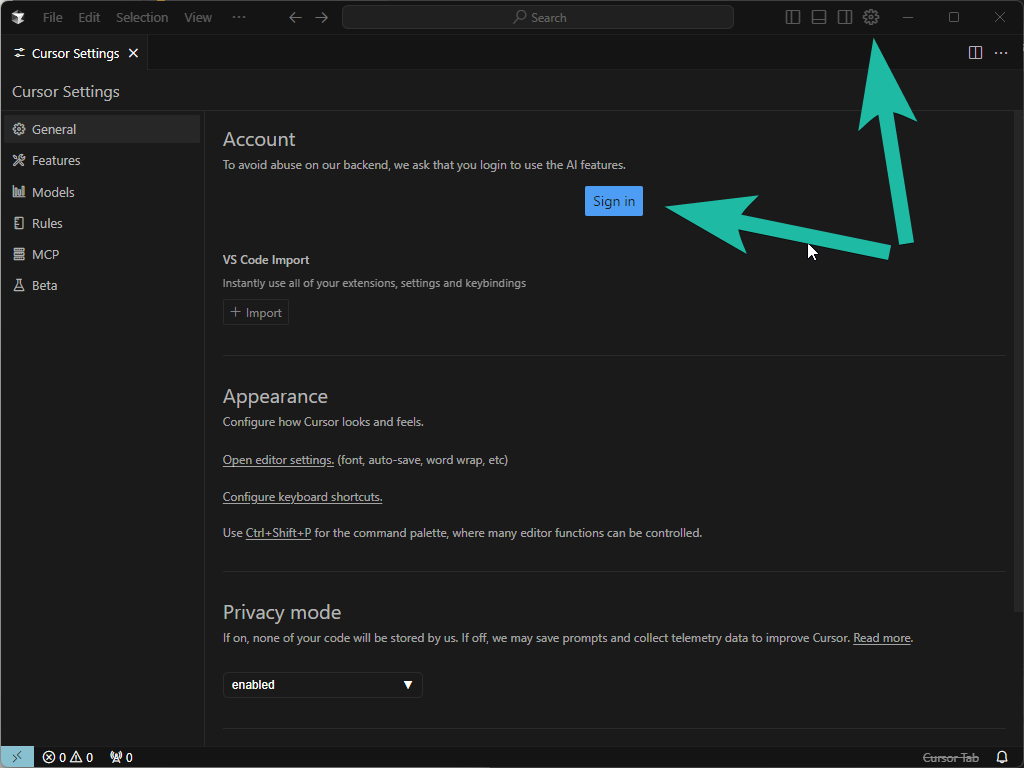Follow the Open editor settings link

point(278,460)
